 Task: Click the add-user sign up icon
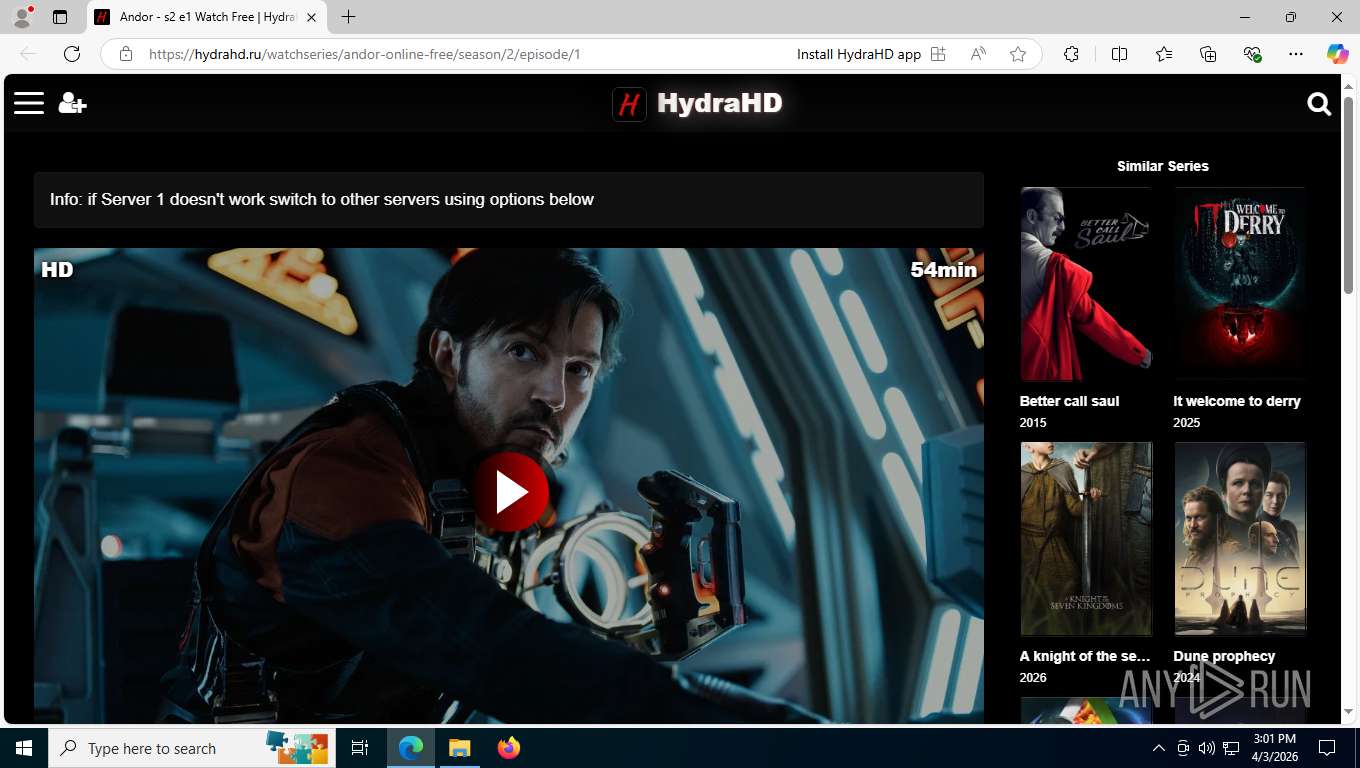pos(72,103)
